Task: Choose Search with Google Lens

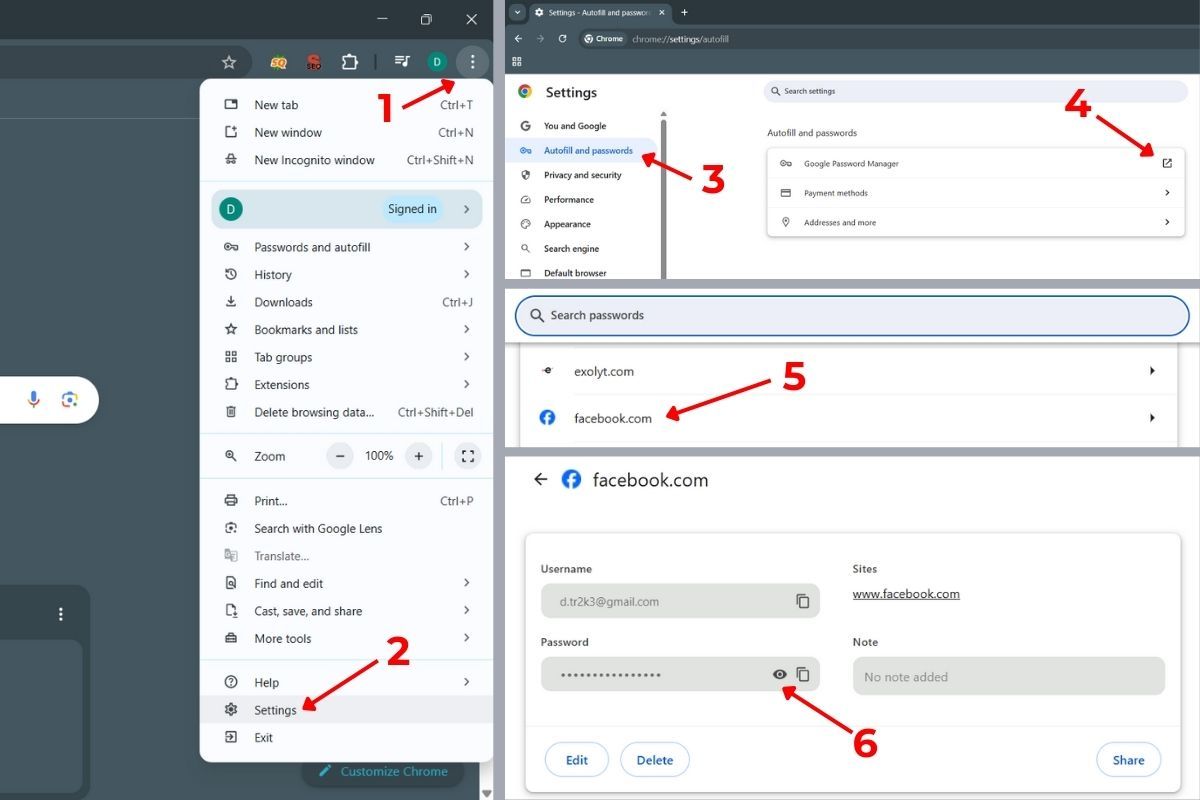Action: 347,528
